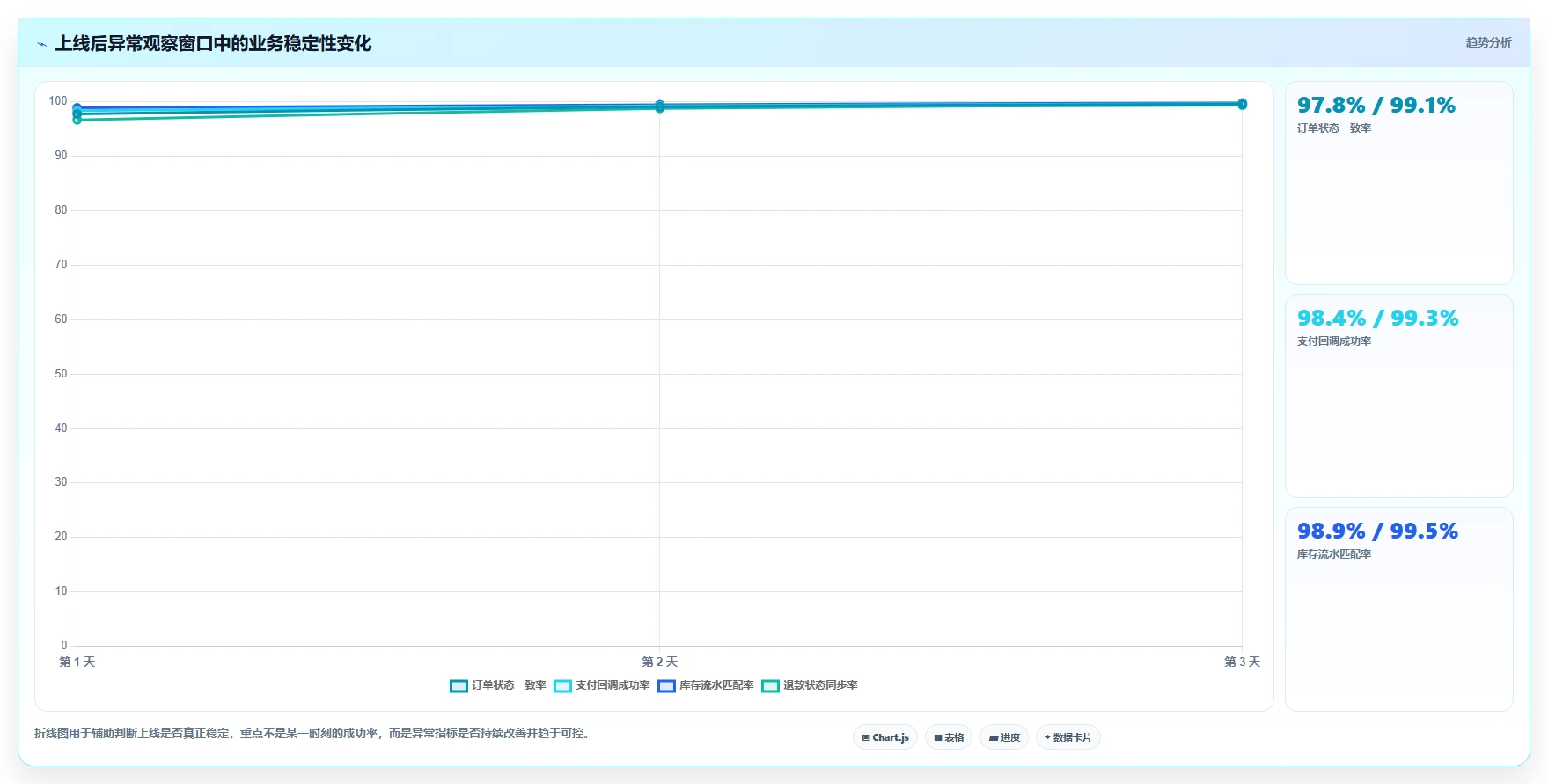Click the value 98.4% / 99.3%
The height and width of the screenshot is (784, 1548).
[1378, 319]
